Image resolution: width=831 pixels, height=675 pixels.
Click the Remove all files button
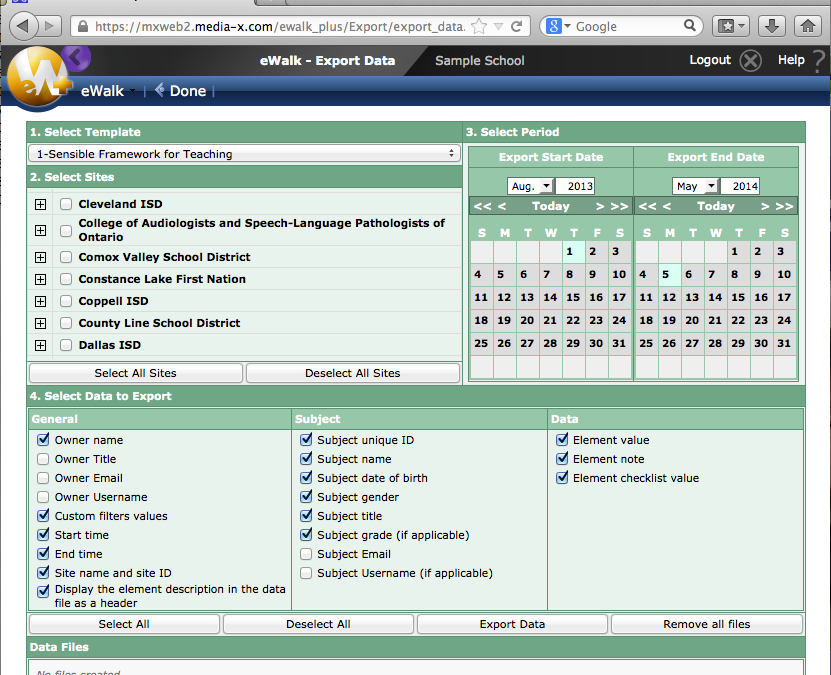706,624
